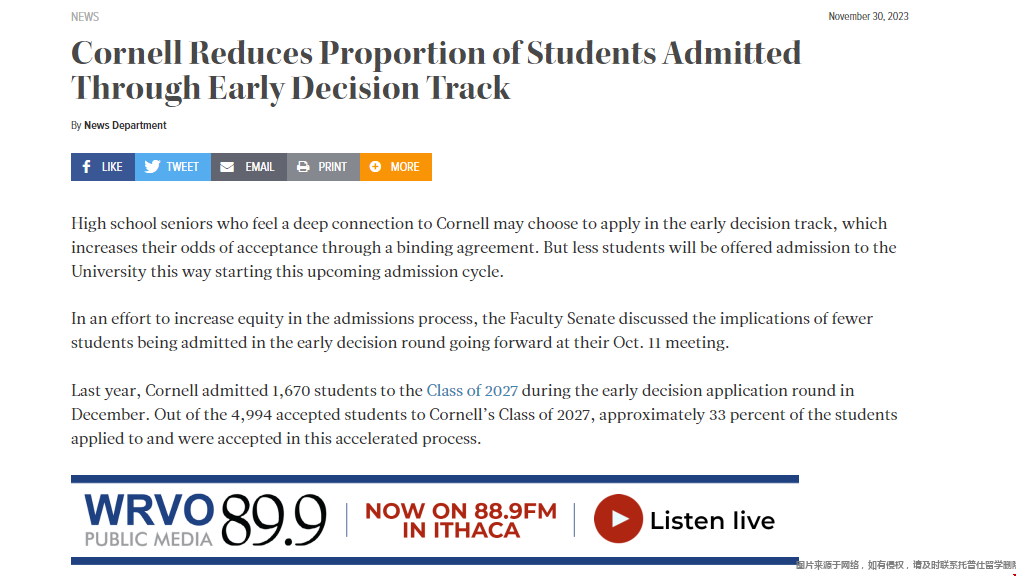Open the News Department author link
1016x576 pixels.
pyautogui.click(x=125, y=126)
